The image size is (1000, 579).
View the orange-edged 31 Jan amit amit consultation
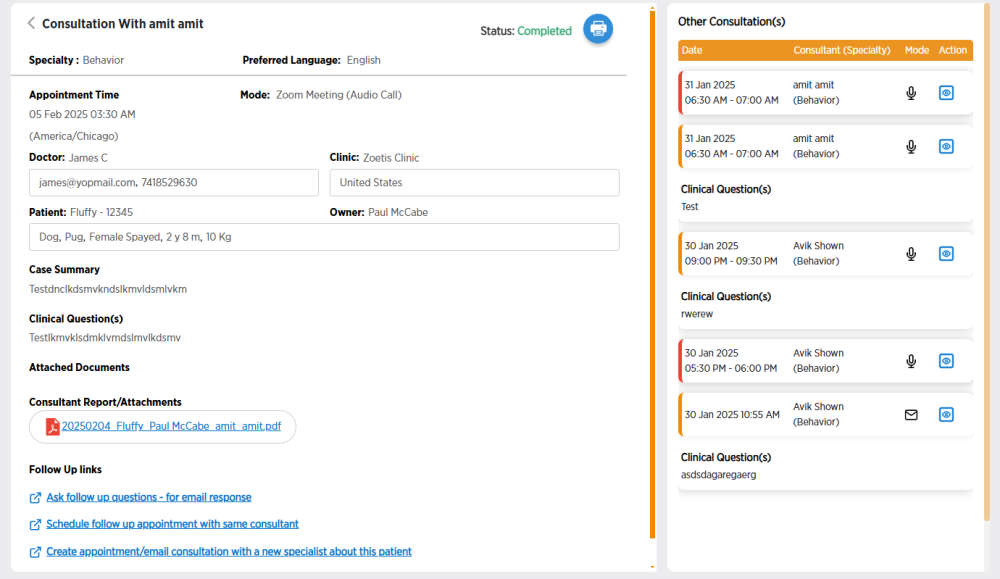[946, 147]
